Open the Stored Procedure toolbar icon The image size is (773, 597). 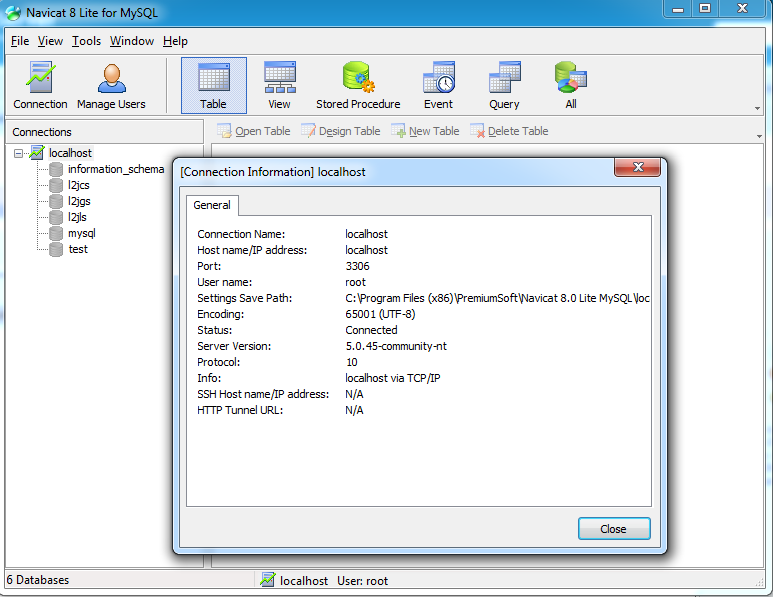click(358, 85)
